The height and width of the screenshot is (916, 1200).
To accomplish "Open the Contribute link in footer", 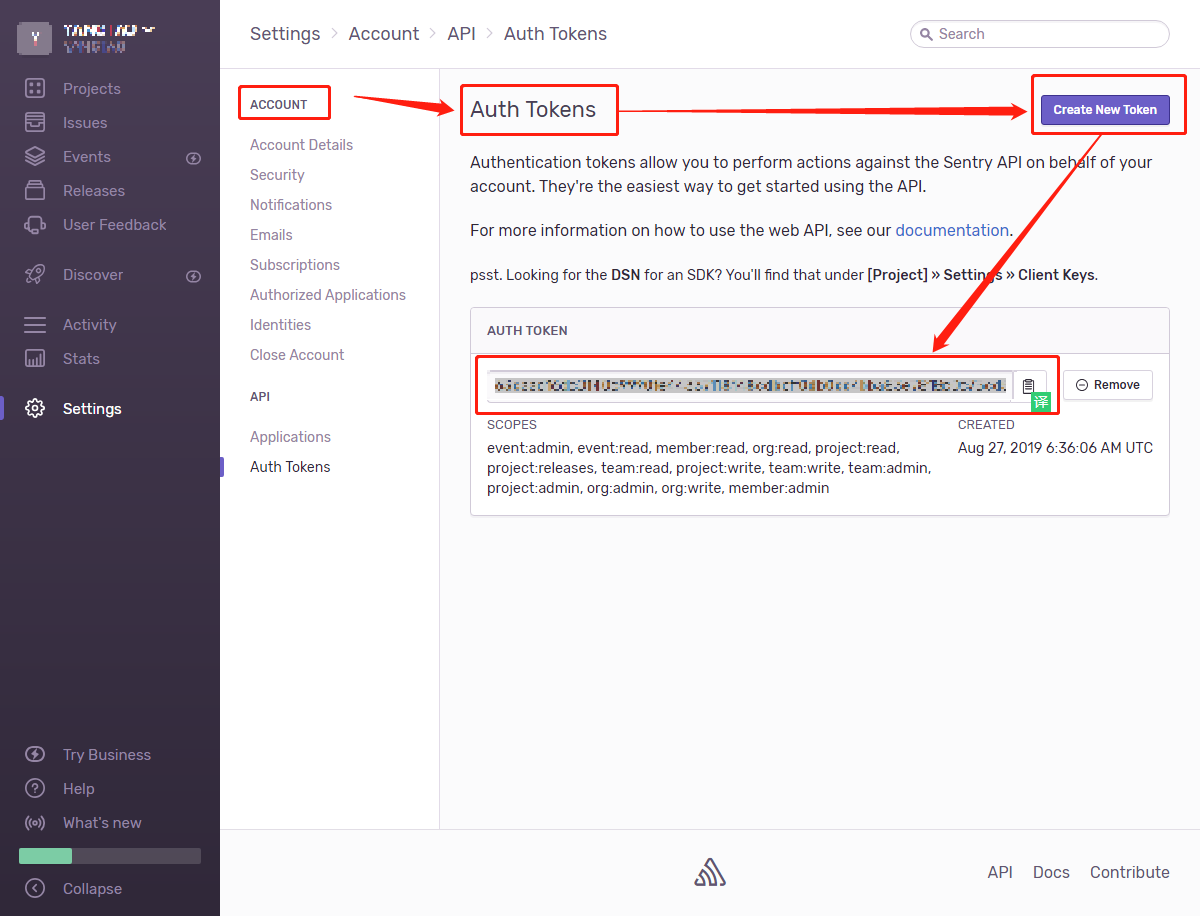I will [x=1130, y=873].
